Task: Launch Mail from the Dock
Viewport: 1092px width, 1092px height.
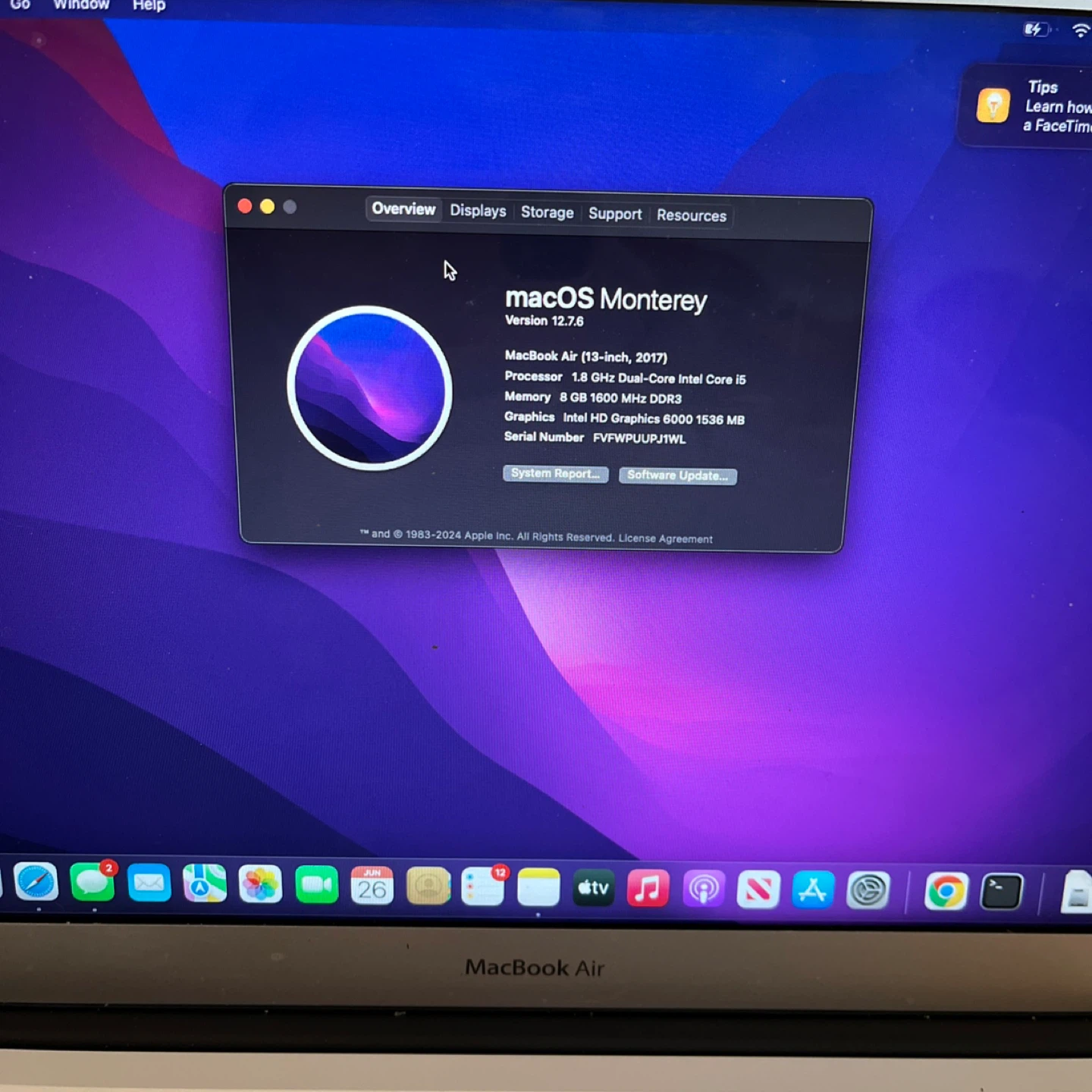Action: click(149, 883)
